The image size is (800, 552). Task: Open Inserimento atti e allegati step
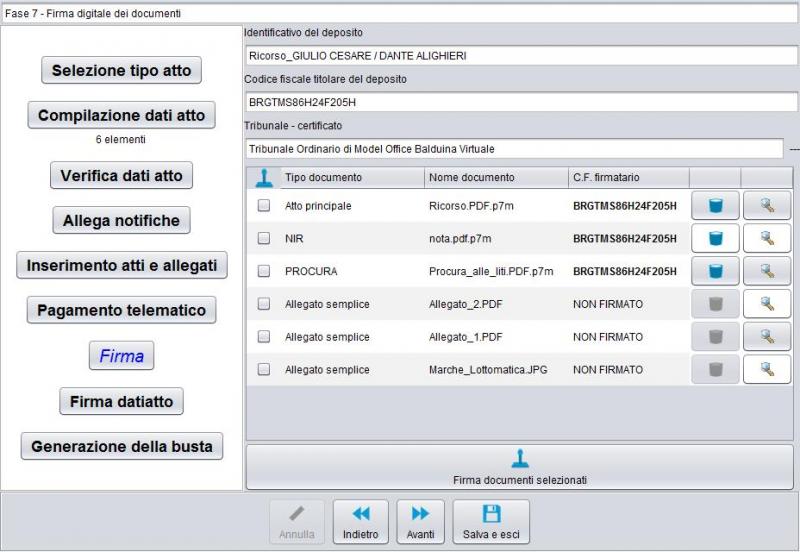click(121, 265)
